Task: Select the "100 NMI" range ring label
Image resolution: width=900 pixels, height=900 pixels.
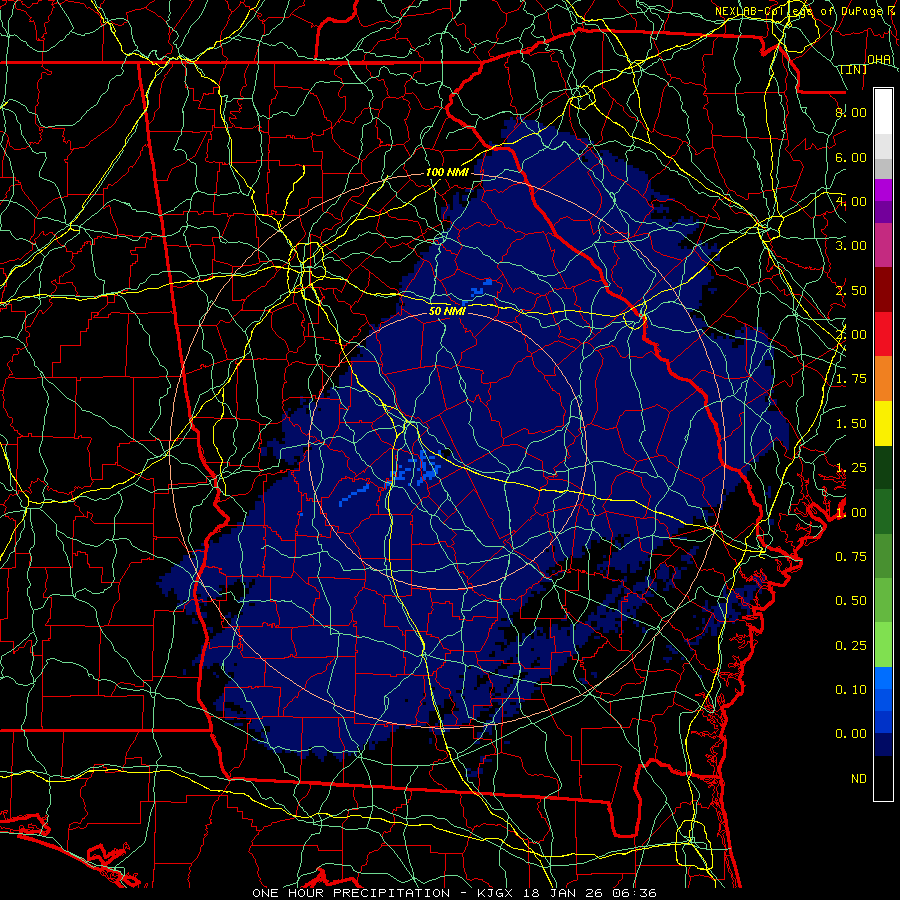Action: tap(447, 172)
